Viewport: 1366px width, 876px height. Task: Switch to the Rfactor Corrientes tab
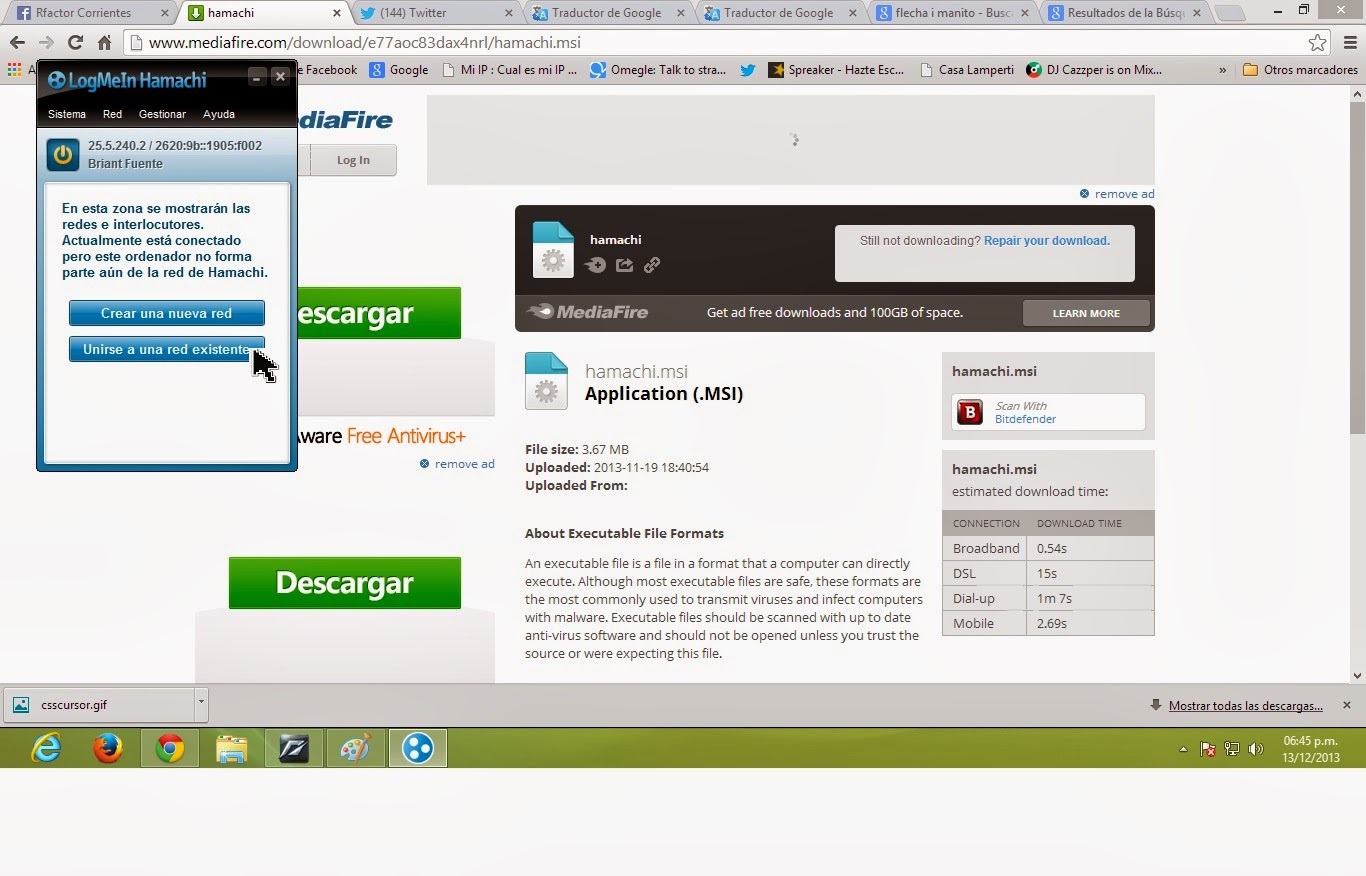pyautogui.click(x=90, y=13)
